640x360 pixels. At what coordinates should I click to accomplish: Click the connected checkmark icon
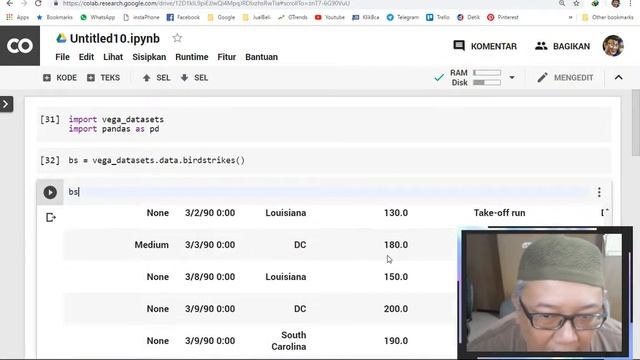click(x=439, y=77)
